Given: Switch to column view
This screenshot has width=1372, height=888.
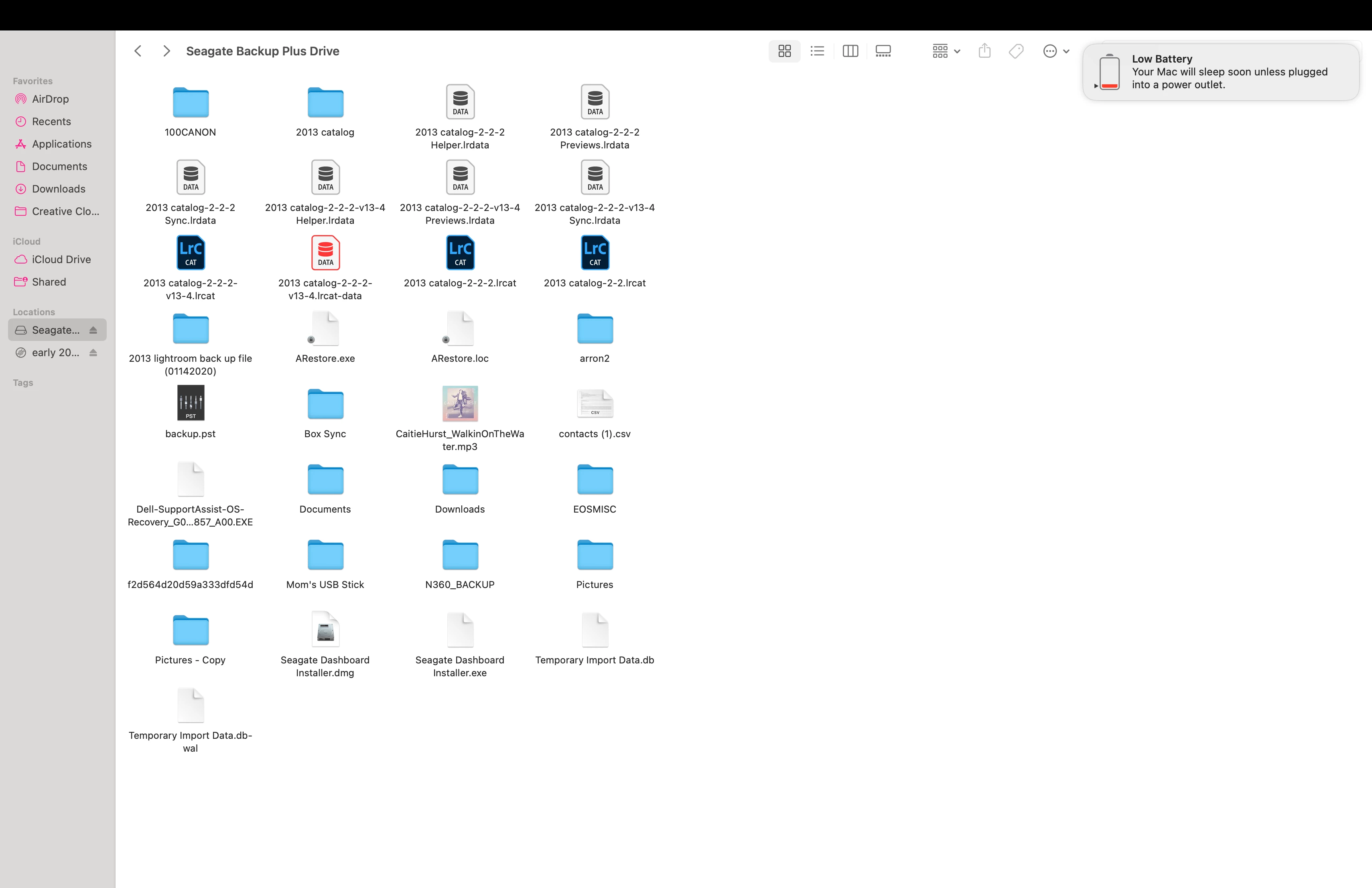Looking at the screenshot, I should point(850,51).
